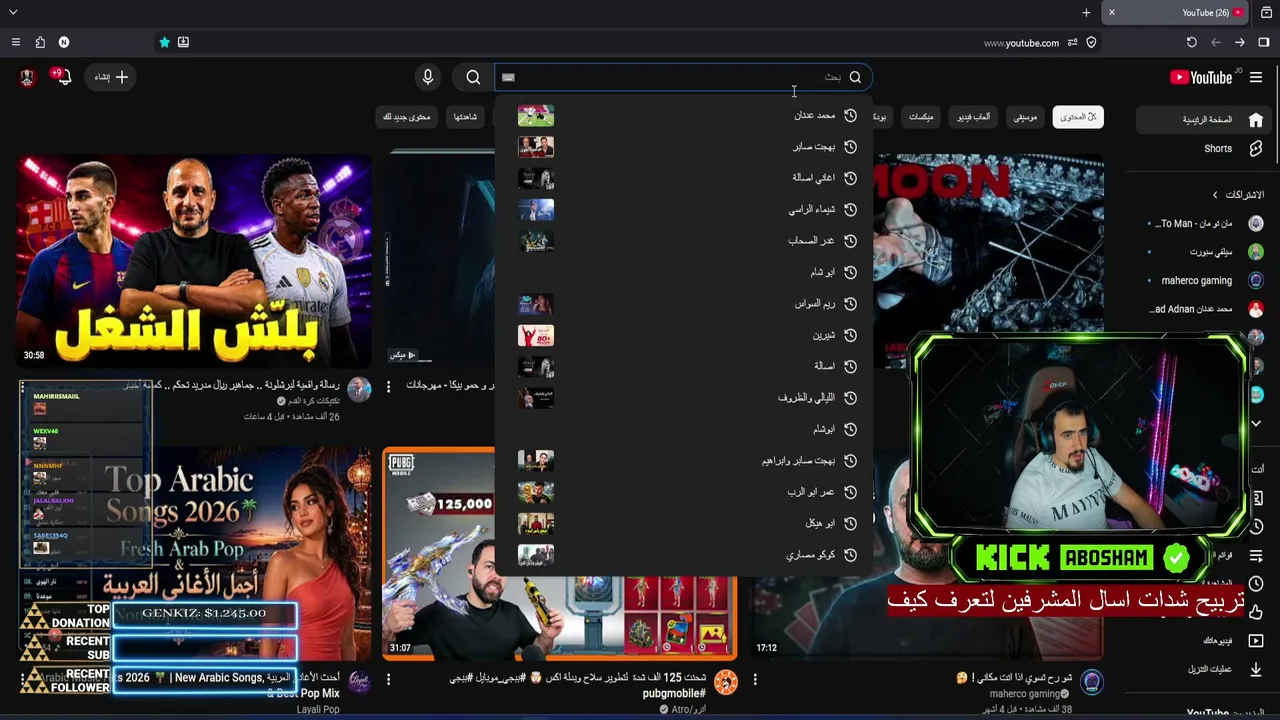The height and width of the screenshot is (720, 1280).
Task: Choose the الليالي والظروف search suggestion
Action: tap(683, 398)
